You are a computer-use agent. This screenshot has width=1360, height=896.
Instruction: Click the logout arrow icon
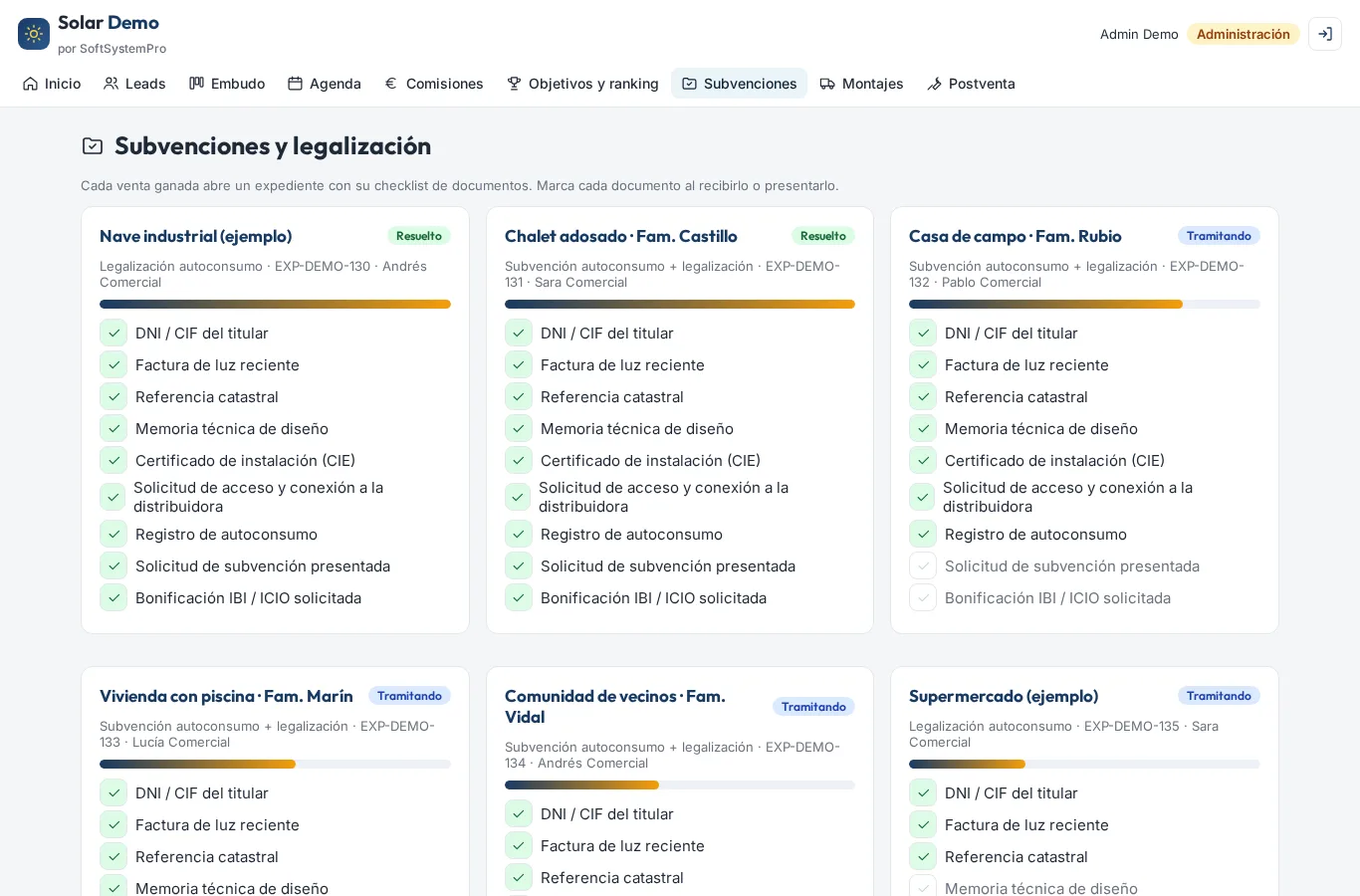pyautogui.click(x=1325, y=34)
